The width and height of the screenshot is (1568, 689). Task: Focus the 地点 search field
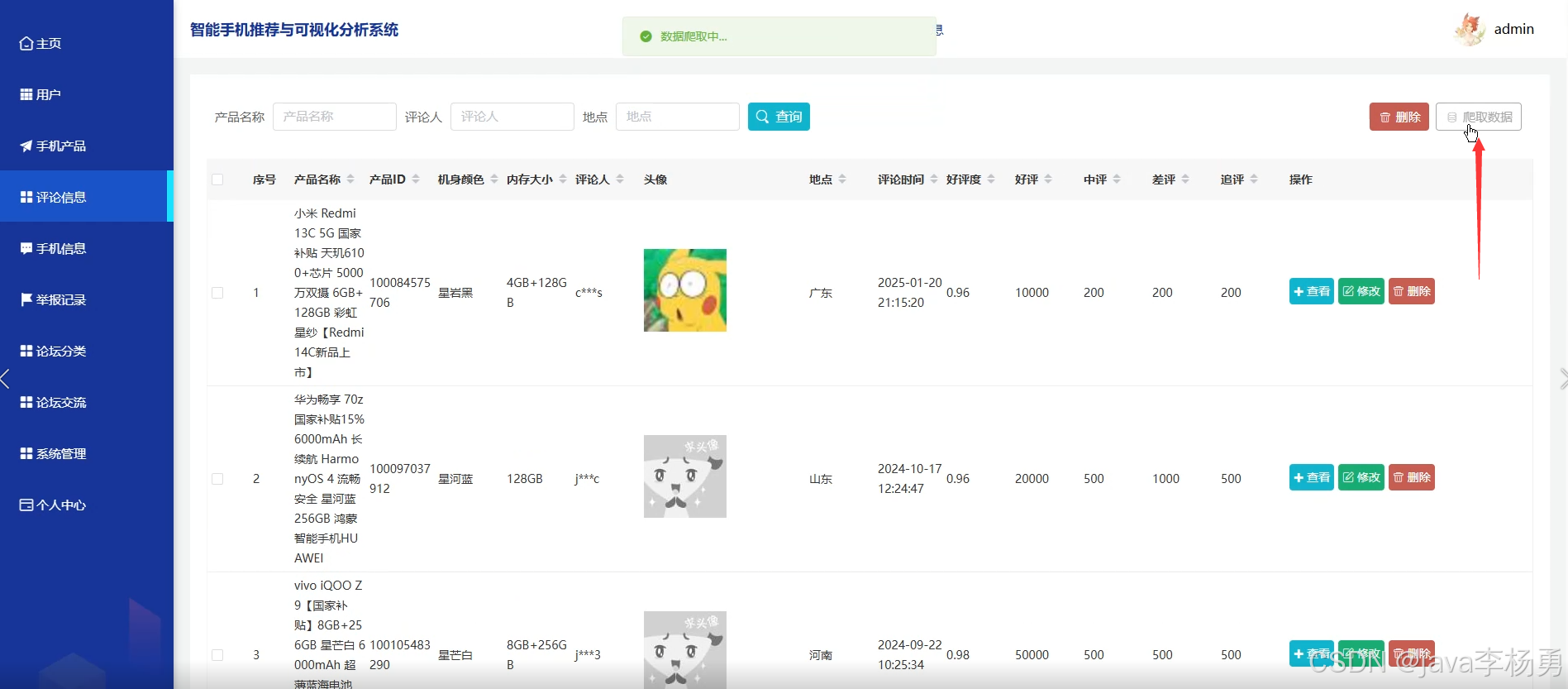pos(677,117)
